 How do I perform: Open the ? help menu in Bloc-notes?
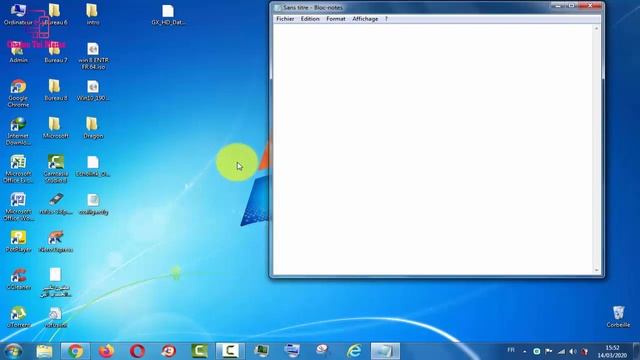coord(386,19)
